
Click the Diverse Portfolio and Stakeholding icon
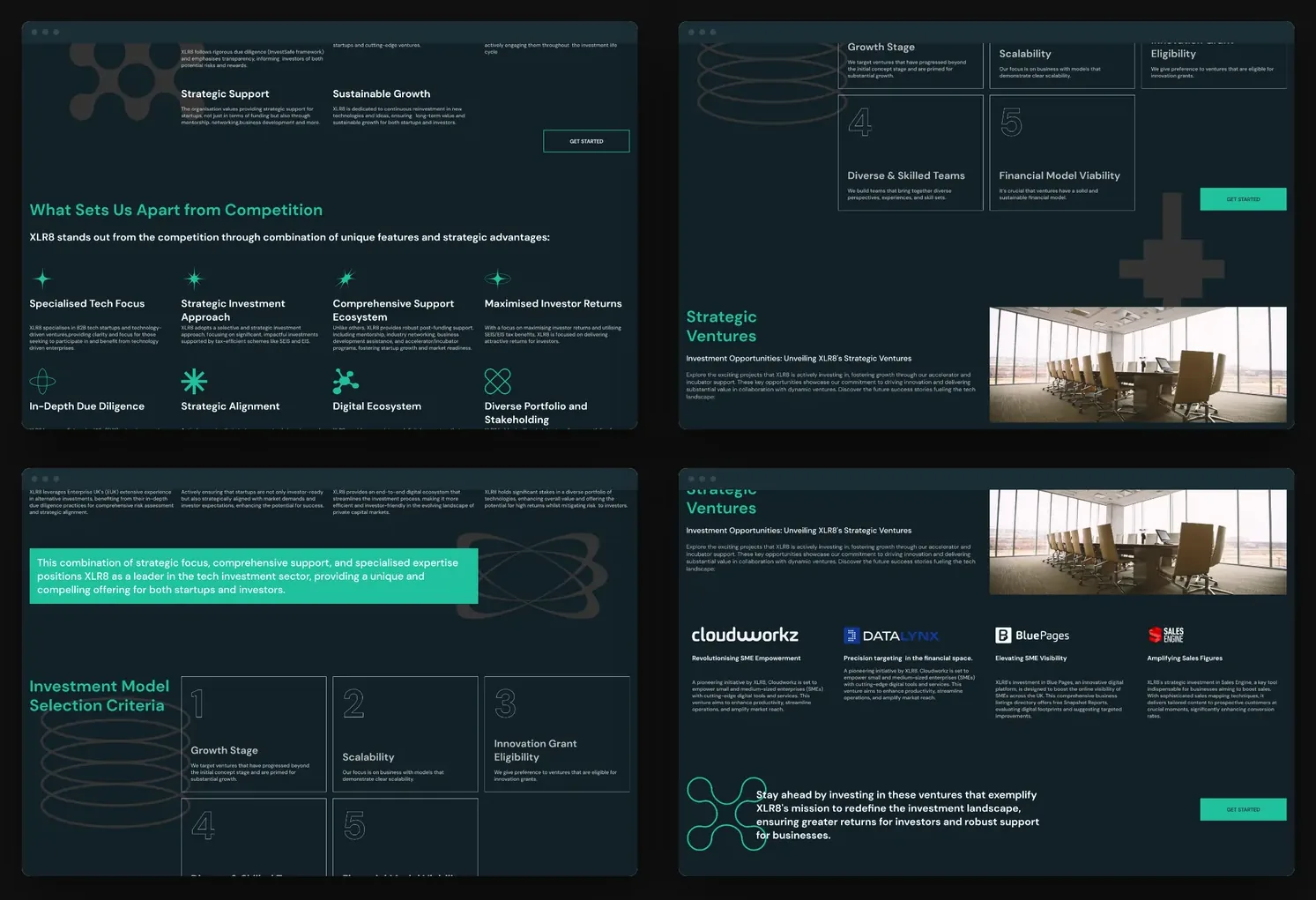click(497, 382)
